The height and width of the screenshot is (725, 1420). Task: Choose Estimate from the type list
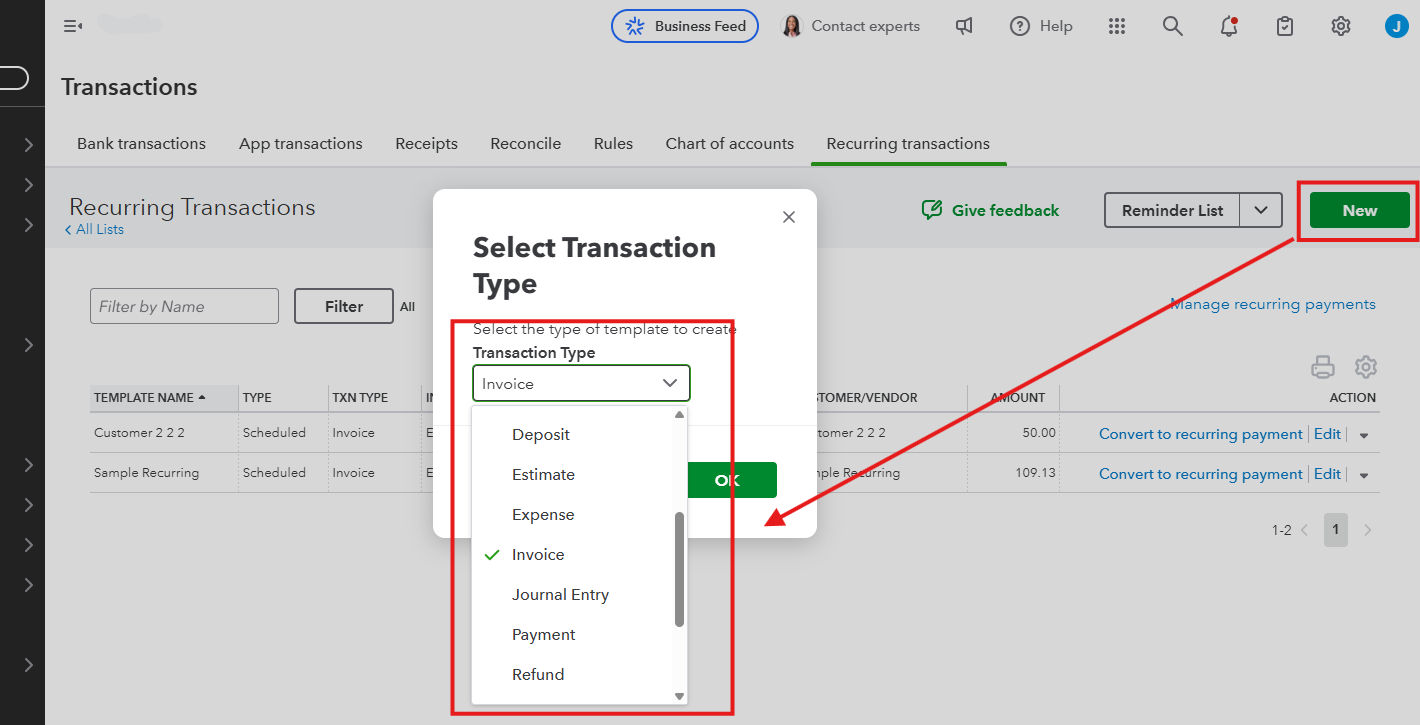coord(544,474)
